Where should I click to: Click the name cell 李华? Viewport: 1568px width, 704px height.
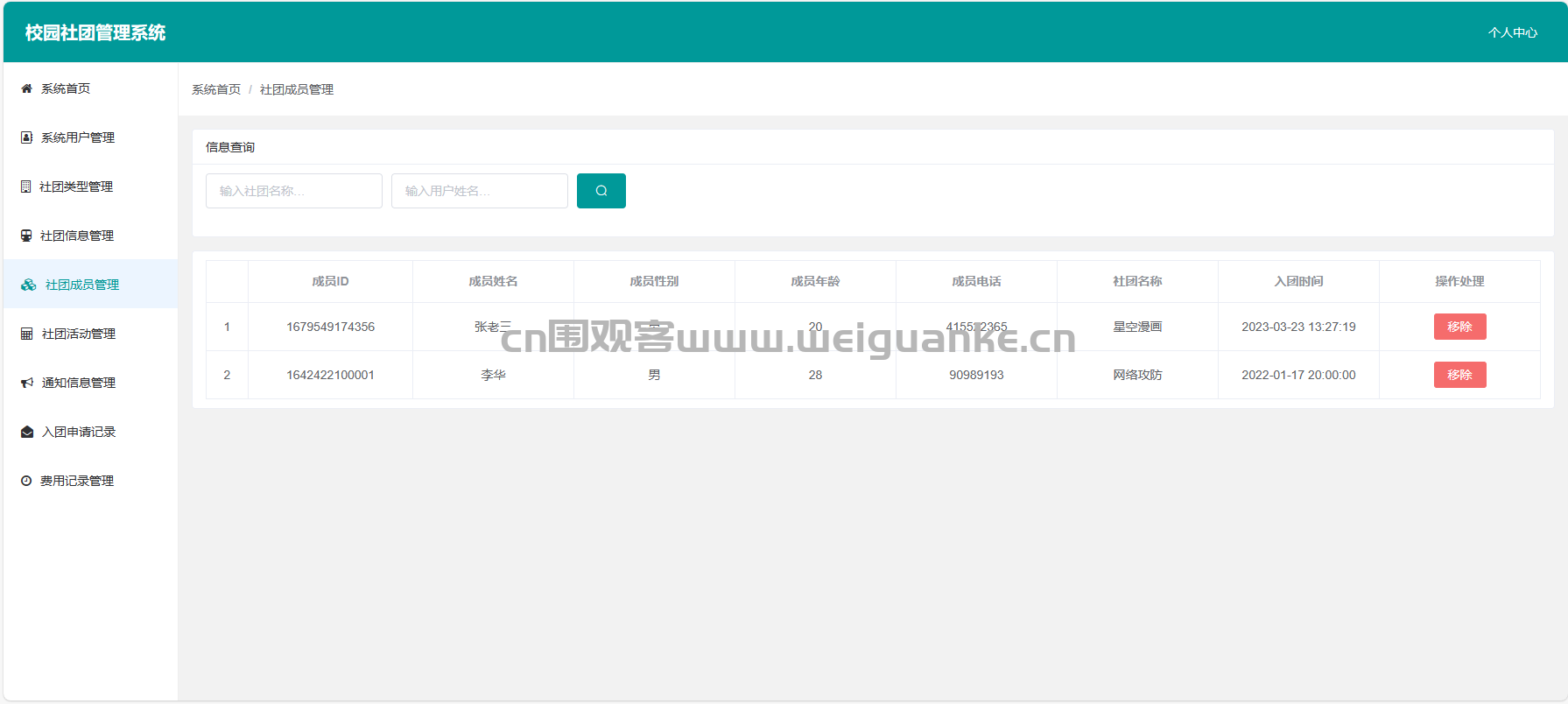pos(493,375)
